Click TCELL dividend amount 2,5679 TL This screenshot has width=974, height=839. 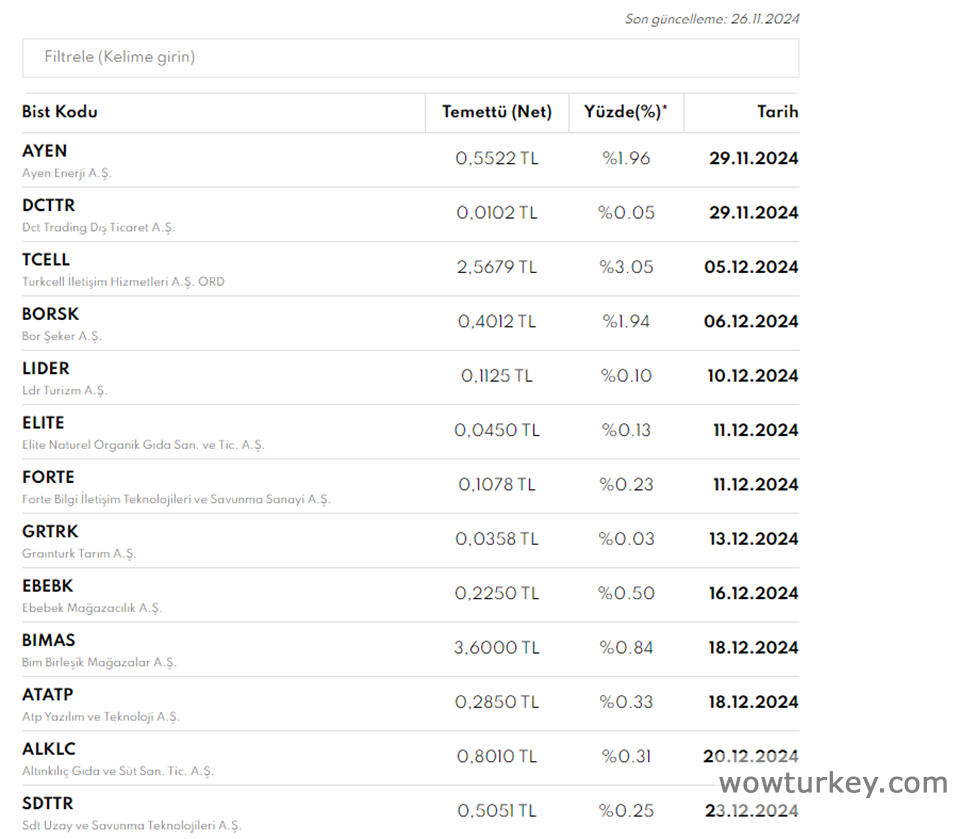pos(496,267)
